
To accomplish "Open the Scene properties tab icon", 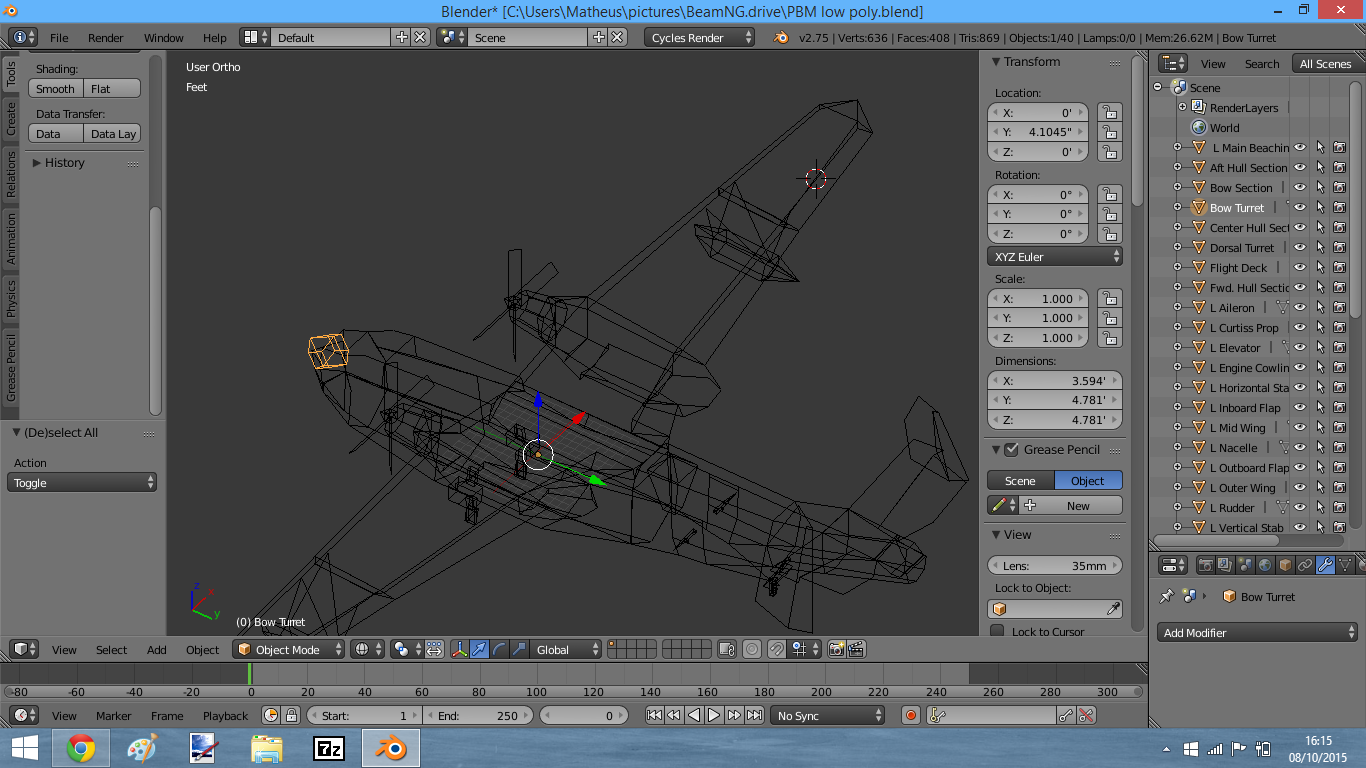I will (x=1246, y=565).
